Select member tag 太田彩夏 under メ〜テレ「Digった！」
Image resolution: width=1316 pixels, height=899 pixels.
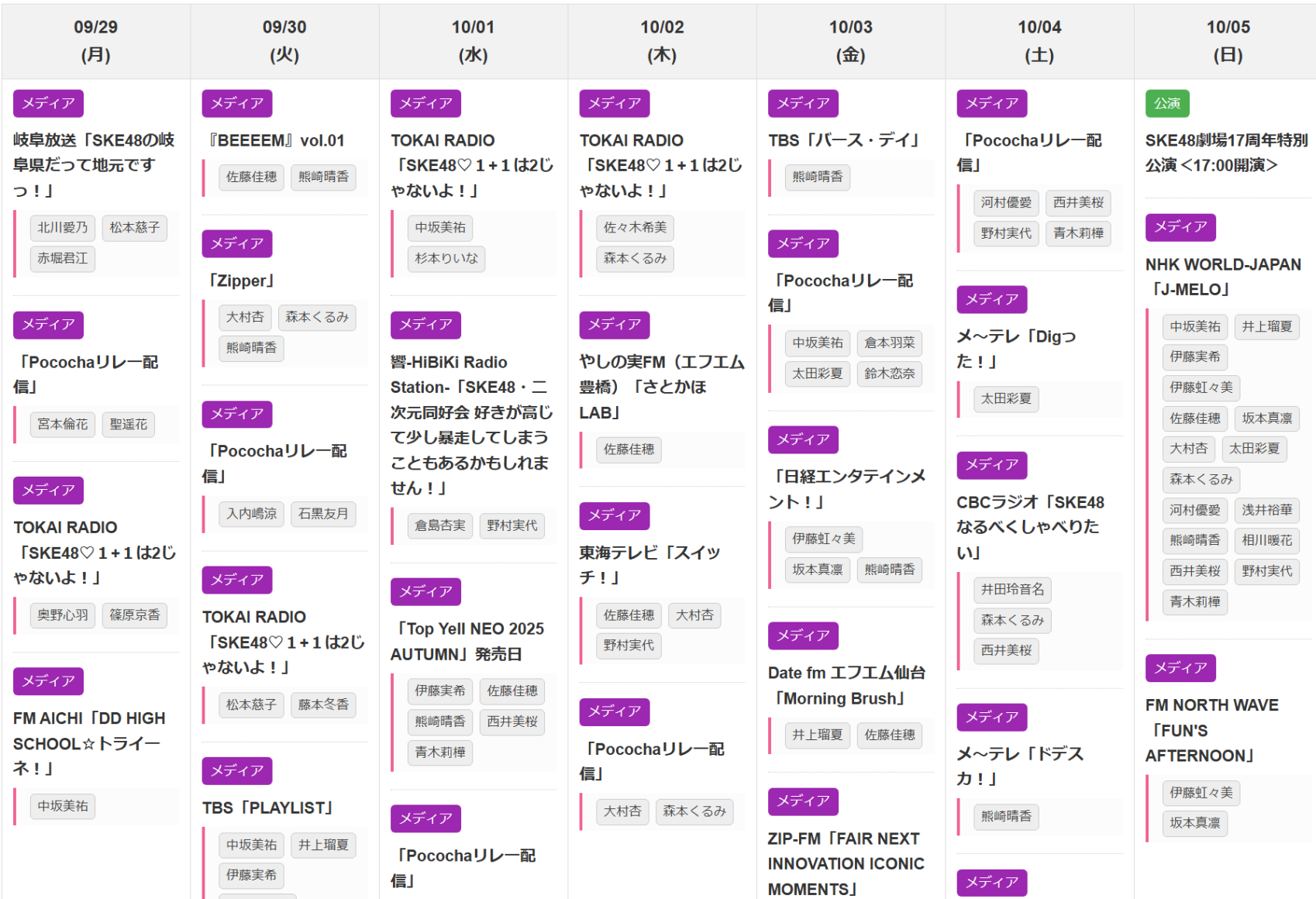[x=1005, y=399]
